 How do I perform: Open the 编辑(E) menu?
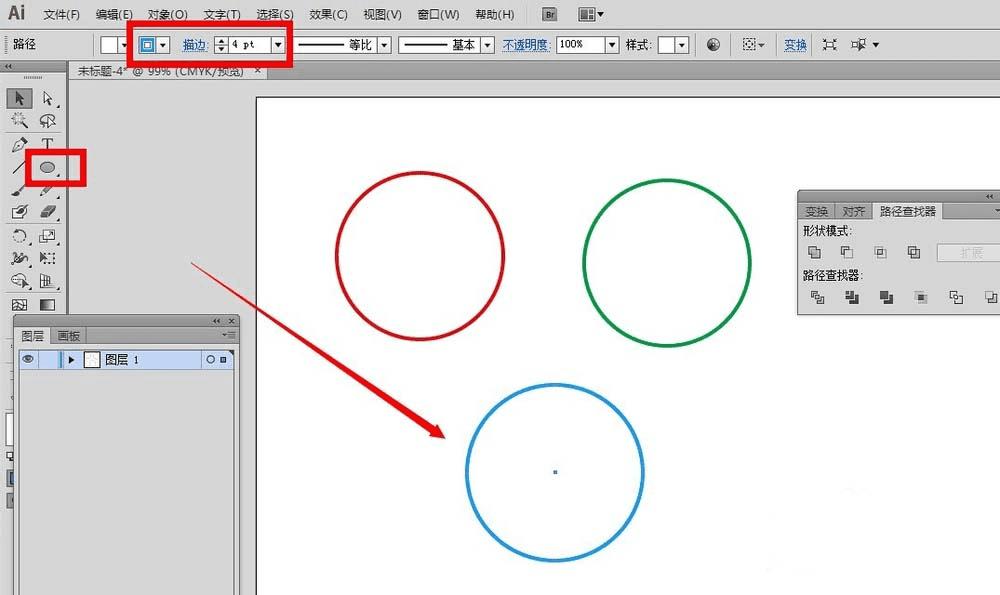(114, 14)
